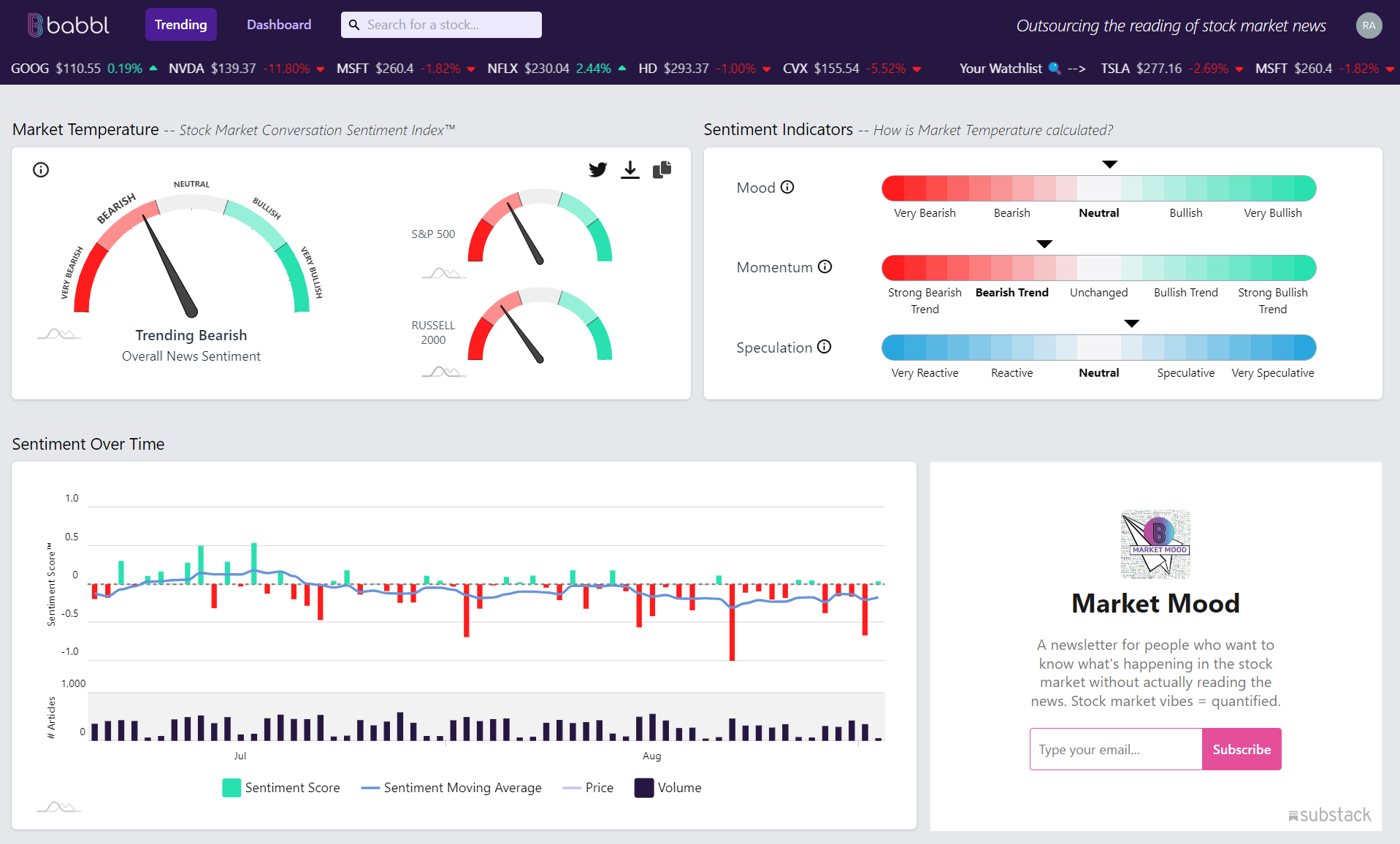
Task: Click the S&P 500 gauge
Action: 540,226
